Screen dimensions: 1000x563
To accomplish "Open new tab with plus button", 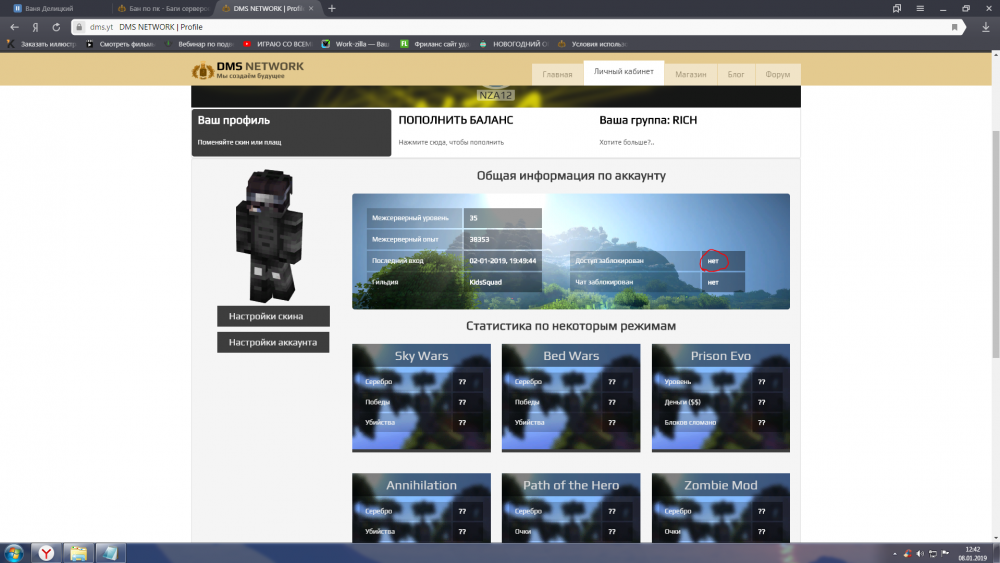I will pyautogui.click(x=332, y=8).
